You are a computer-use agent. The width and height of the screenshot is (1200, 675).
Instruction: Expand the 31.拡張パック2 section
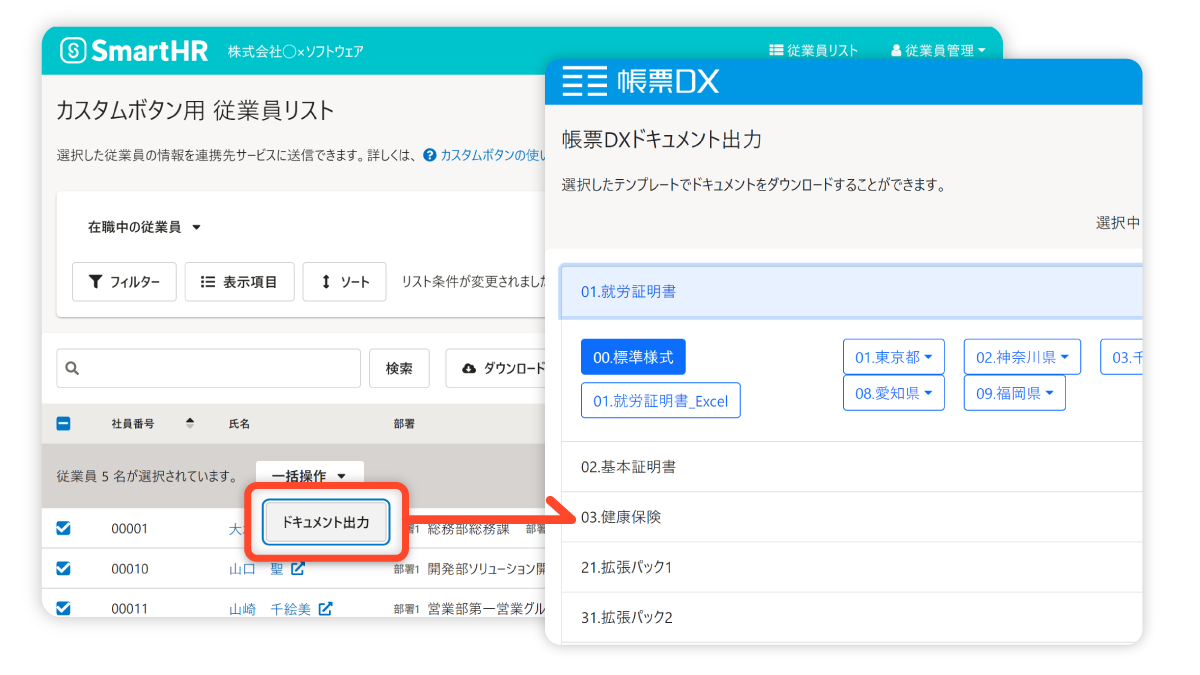(851, 617)
